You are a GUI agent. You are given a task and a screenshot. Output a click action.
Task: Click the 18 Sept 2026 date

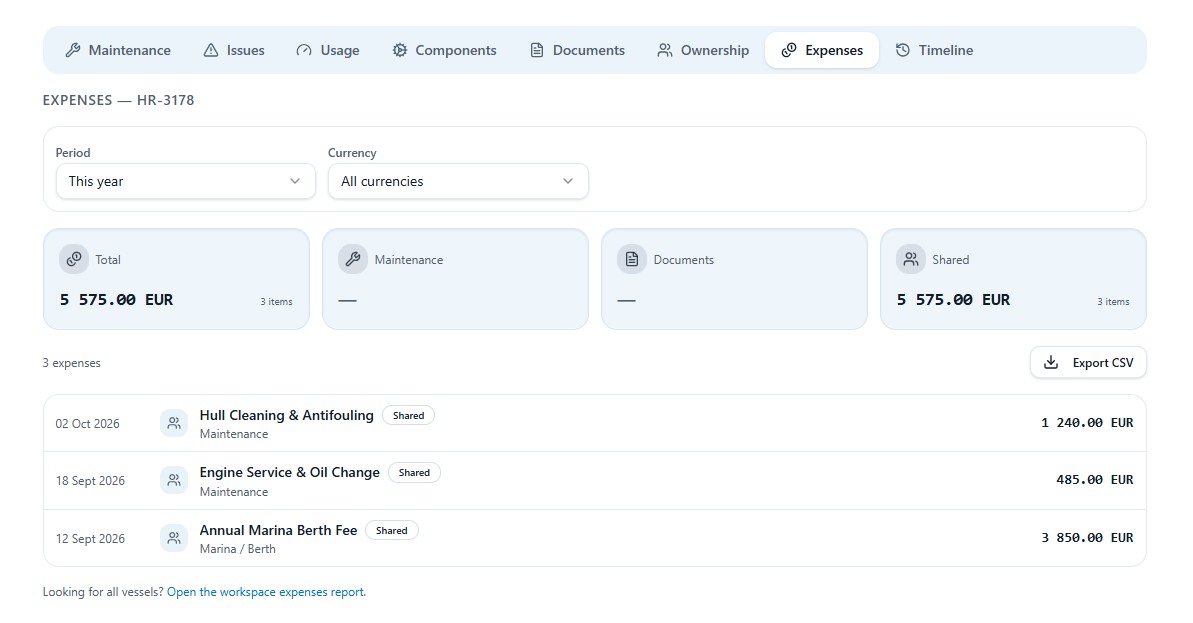(91, 481)
